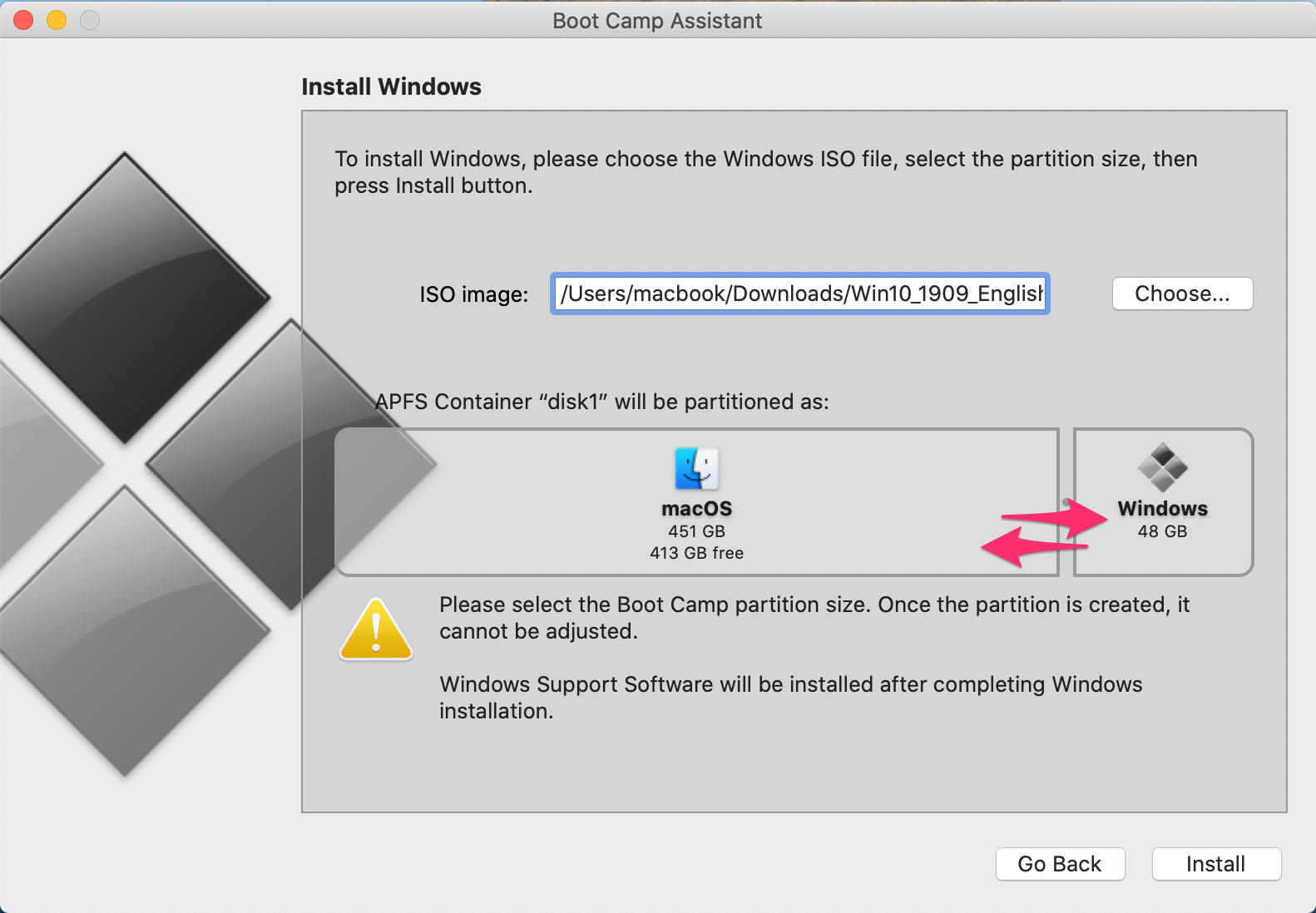Select the Windows partition labeled 48 GB
The image size is (1316, 913).
point(1162,501)
